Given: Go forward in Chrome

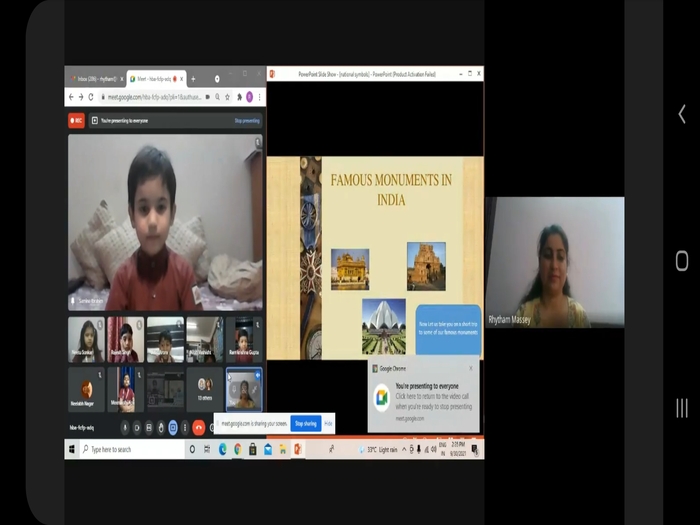Looking at the screenshot, I should pos(81,97).
